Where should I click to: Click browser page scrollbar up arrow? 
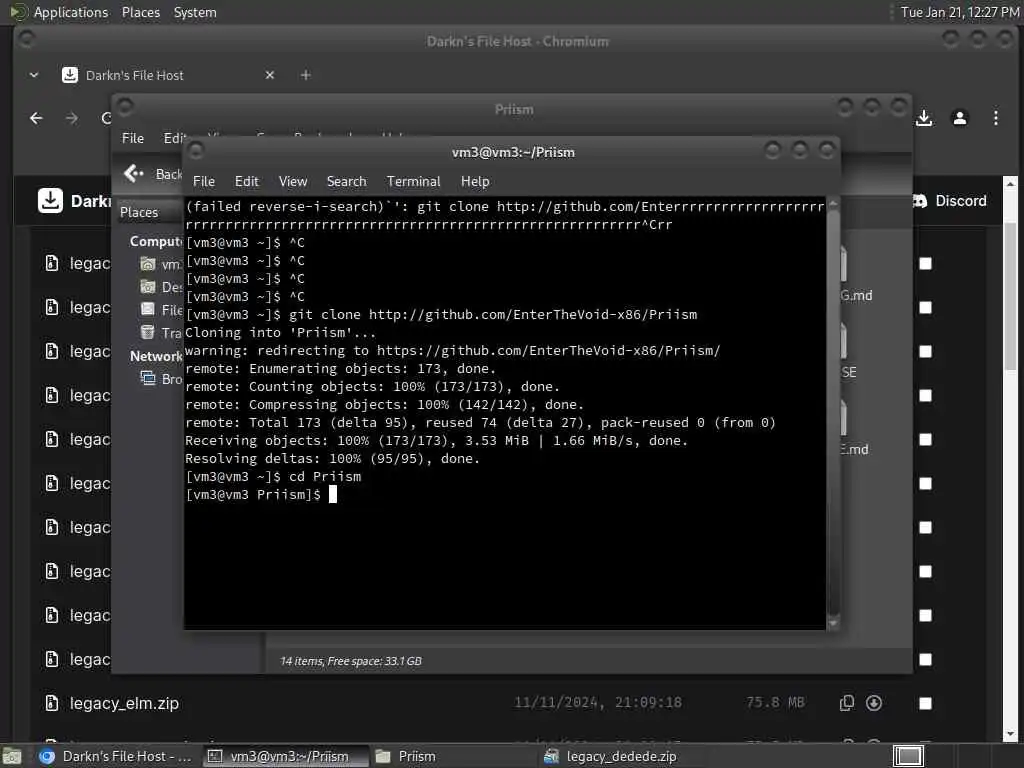(1010, 184)
